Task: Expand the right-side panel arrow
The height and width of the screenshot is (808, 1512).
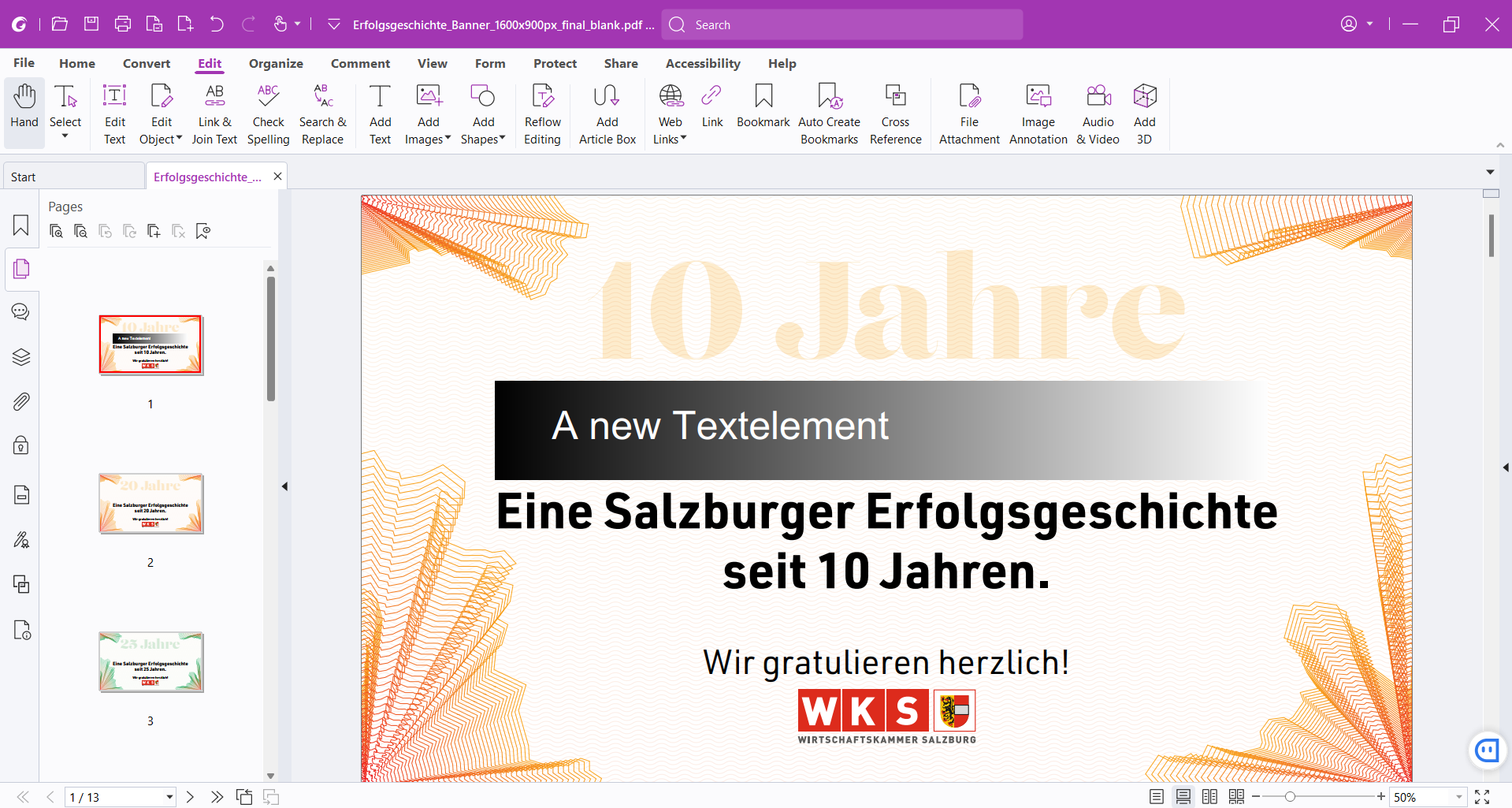Action: [x=1506, y=467]
